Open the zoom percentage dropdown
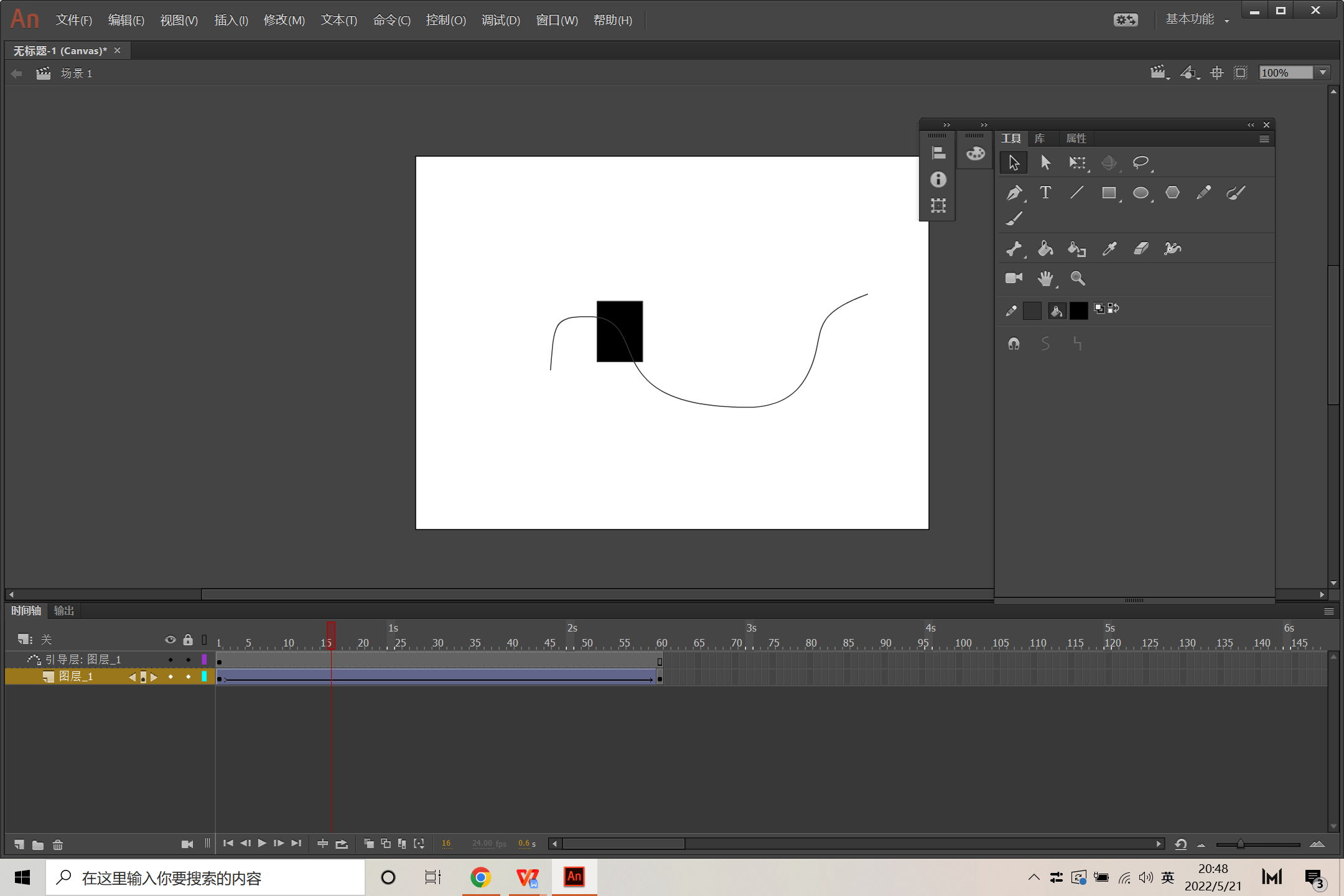 pos(1323,73)
